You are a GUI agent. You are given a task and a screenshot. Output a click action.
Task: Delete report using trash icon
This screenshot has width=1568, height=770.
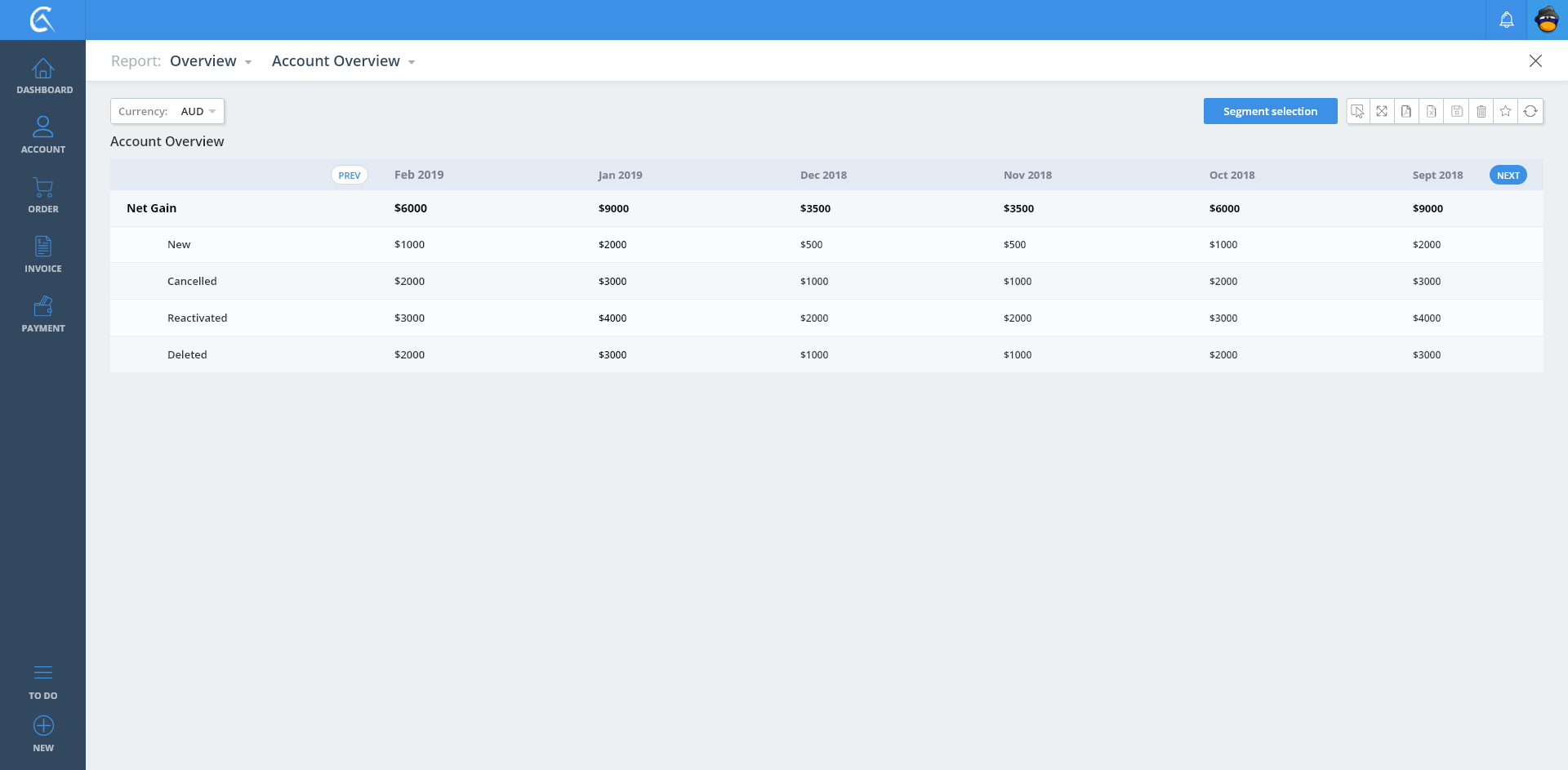[1481, 111]
